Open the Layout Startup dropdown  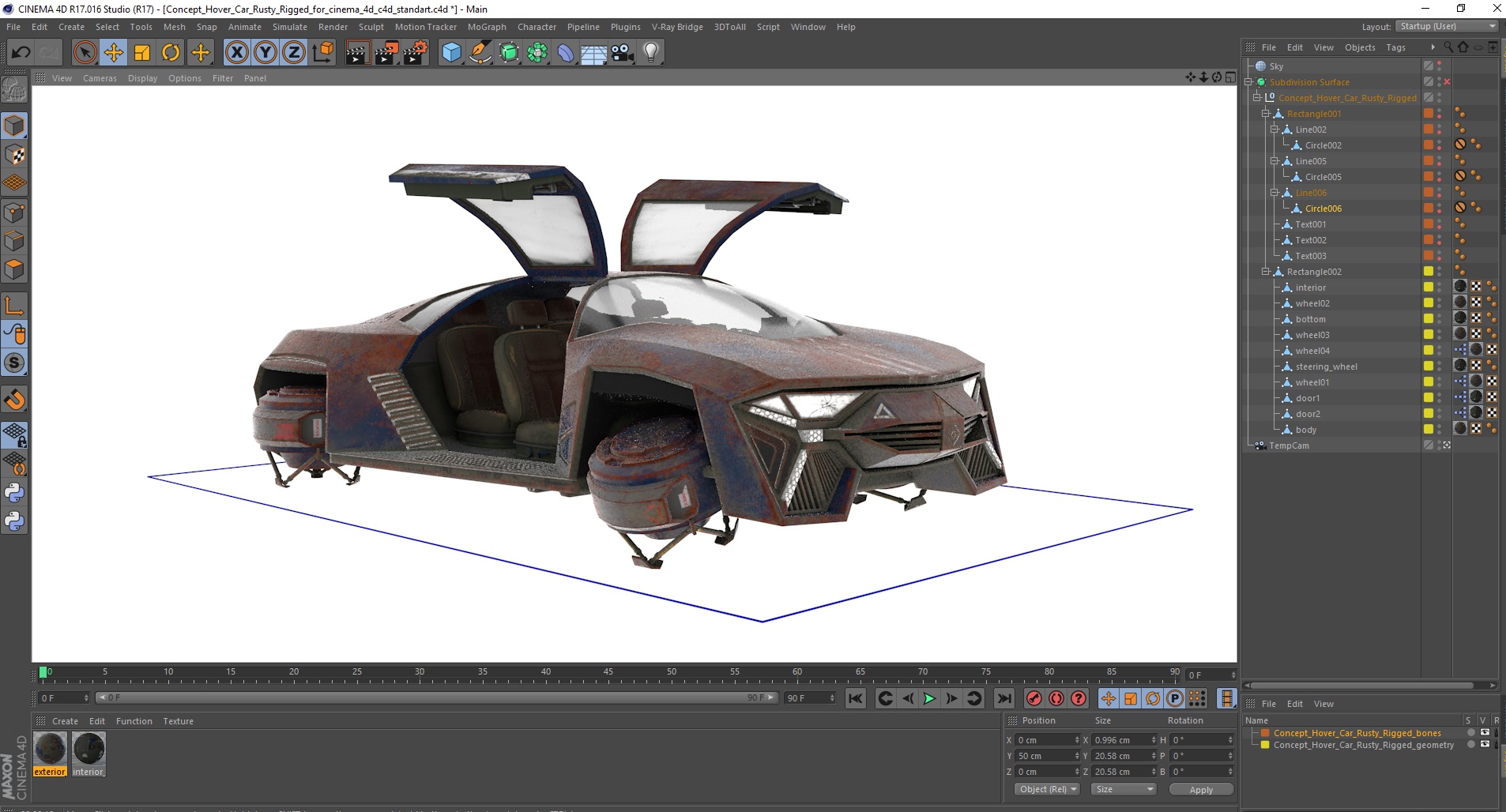pos(1446,26)
